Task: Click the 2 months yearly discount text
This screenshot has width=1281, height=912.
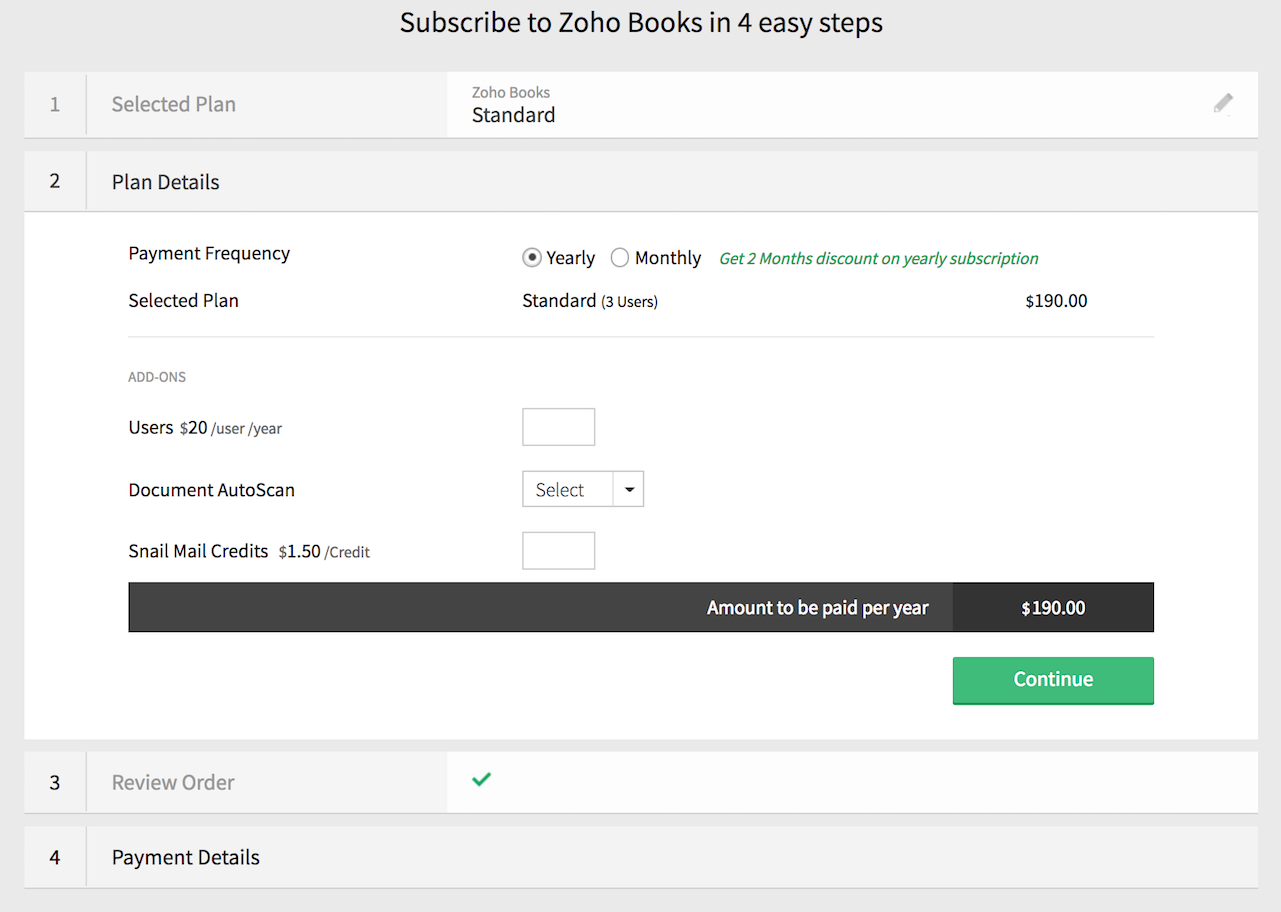Action: click(x=878, y=258)
